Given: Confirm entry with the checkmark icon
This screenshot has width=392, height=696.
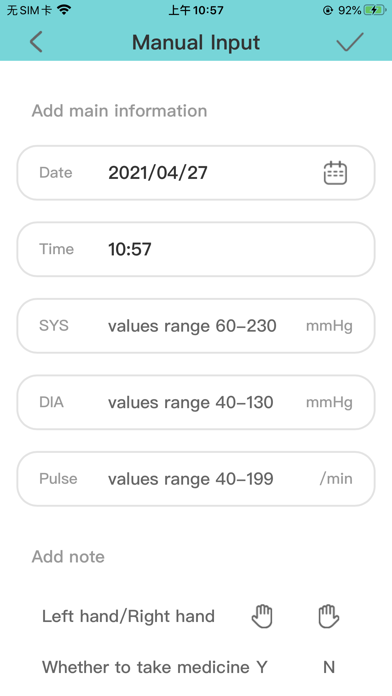Looking at the screenshot, I should (x=350, y=42).
